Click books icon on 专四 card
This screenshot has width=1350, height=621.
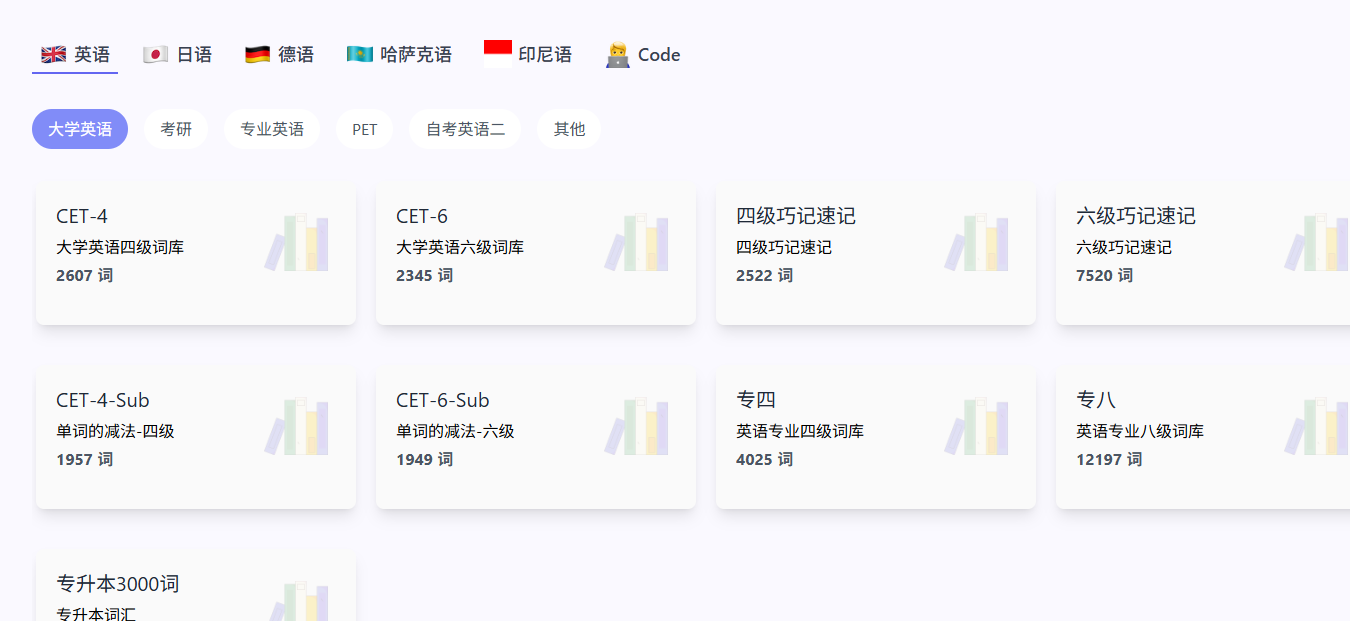coord(976,427)
